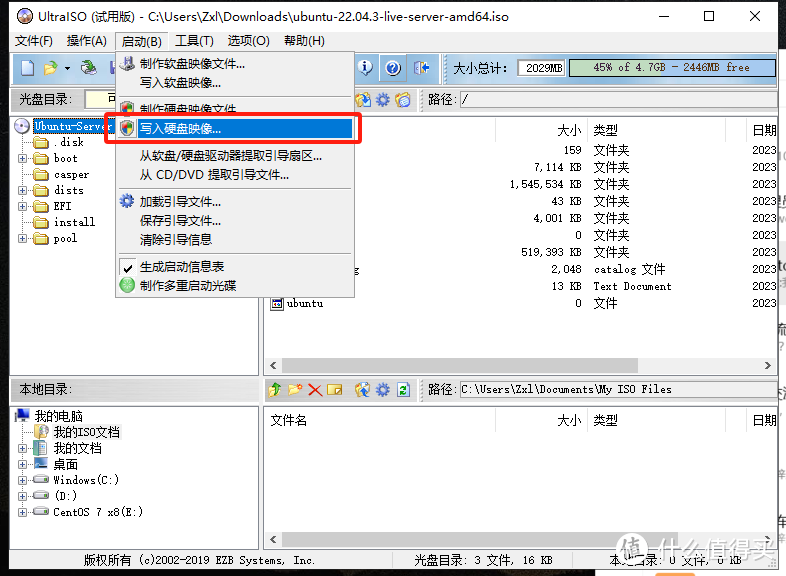Toggle 生成启动信息表 checked option

coord(181,267)
